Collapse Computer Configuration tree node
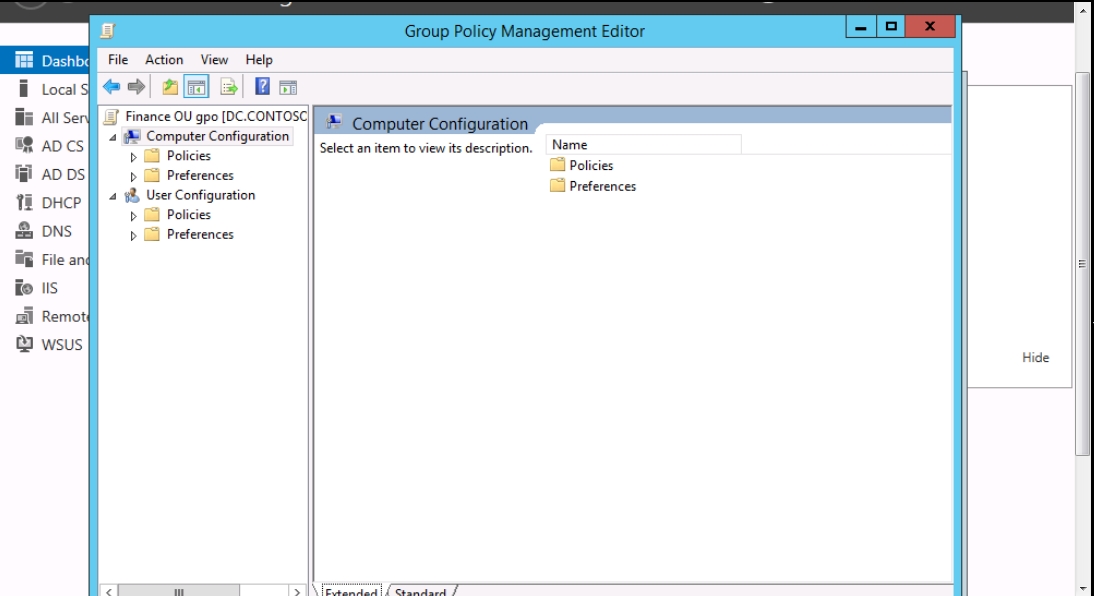This screenshot has width=1094, height=596. (113, 137)
